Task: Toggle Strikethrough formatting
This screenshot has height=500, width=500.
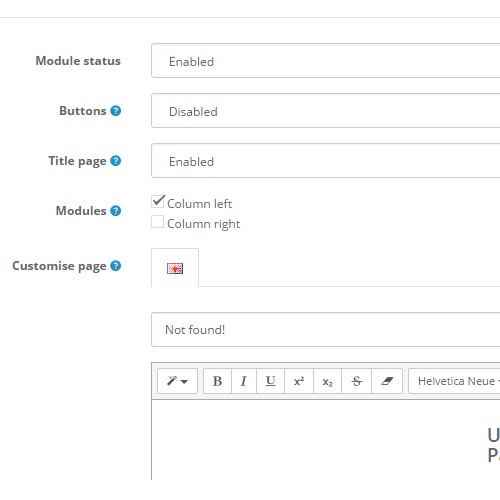Action: click(x=356, y=381)
